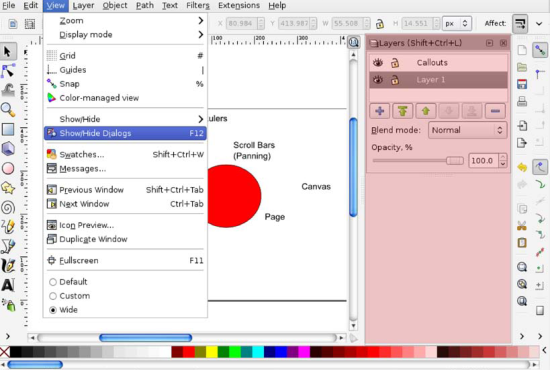Screen dimensions: 550x370
Task: Raise layer to top in Layers panel
Action: (x=402, y=111)
